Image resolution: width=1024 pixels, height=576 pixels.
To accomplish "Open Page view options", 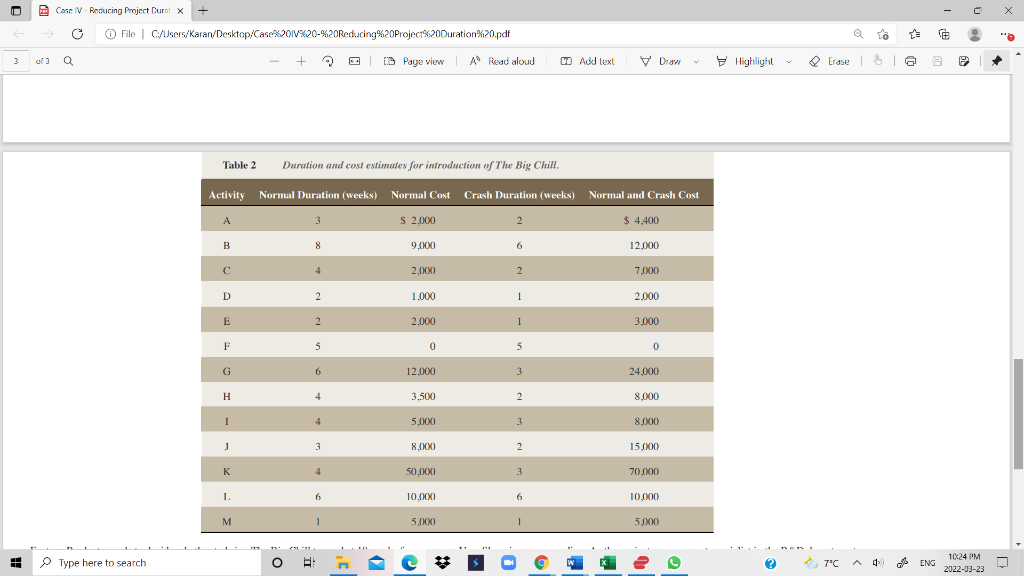I will [413, 61].
